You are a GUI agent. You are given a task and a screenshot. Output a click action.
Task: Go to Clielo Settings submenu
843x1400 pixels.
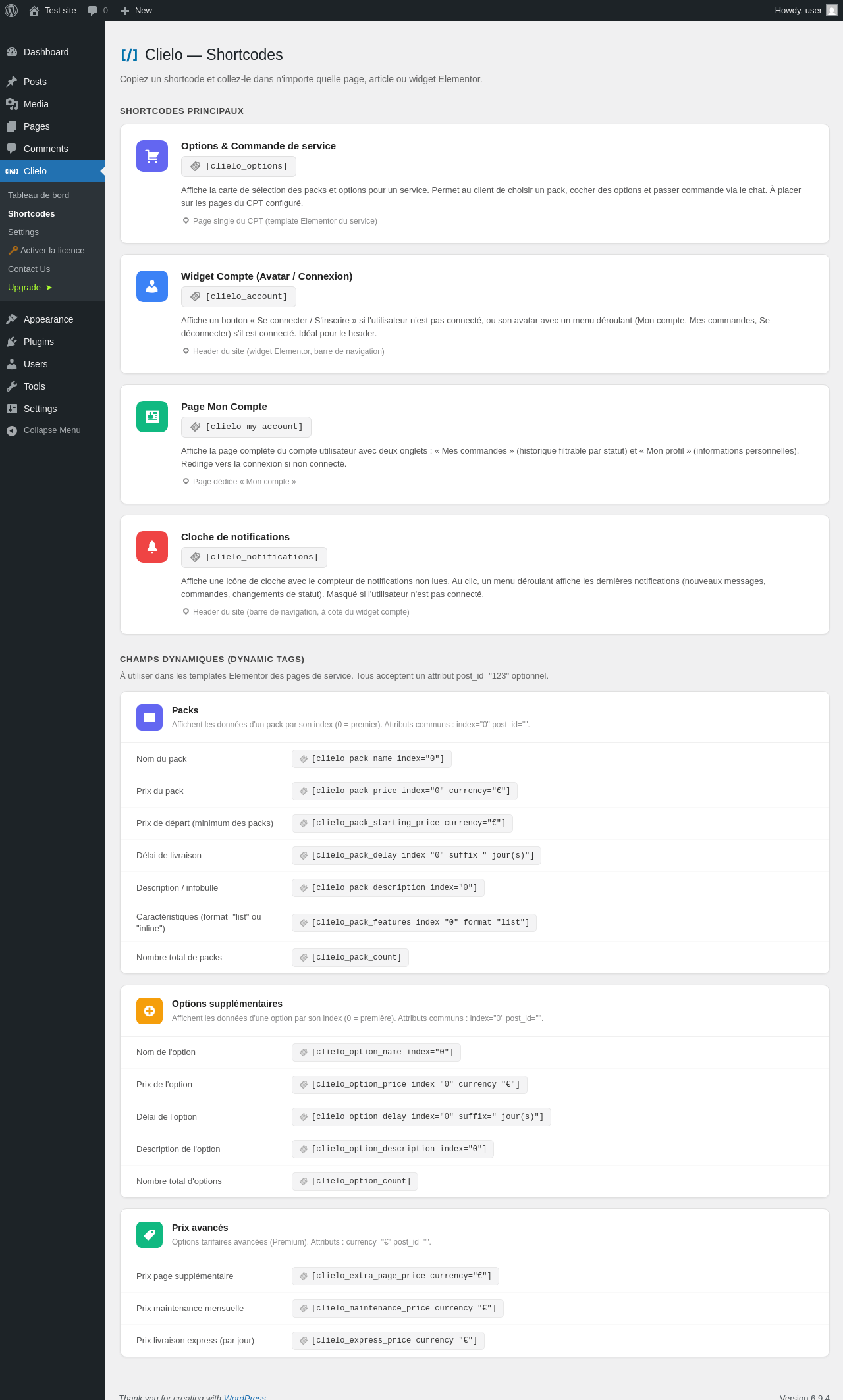(x=24, y=232)
